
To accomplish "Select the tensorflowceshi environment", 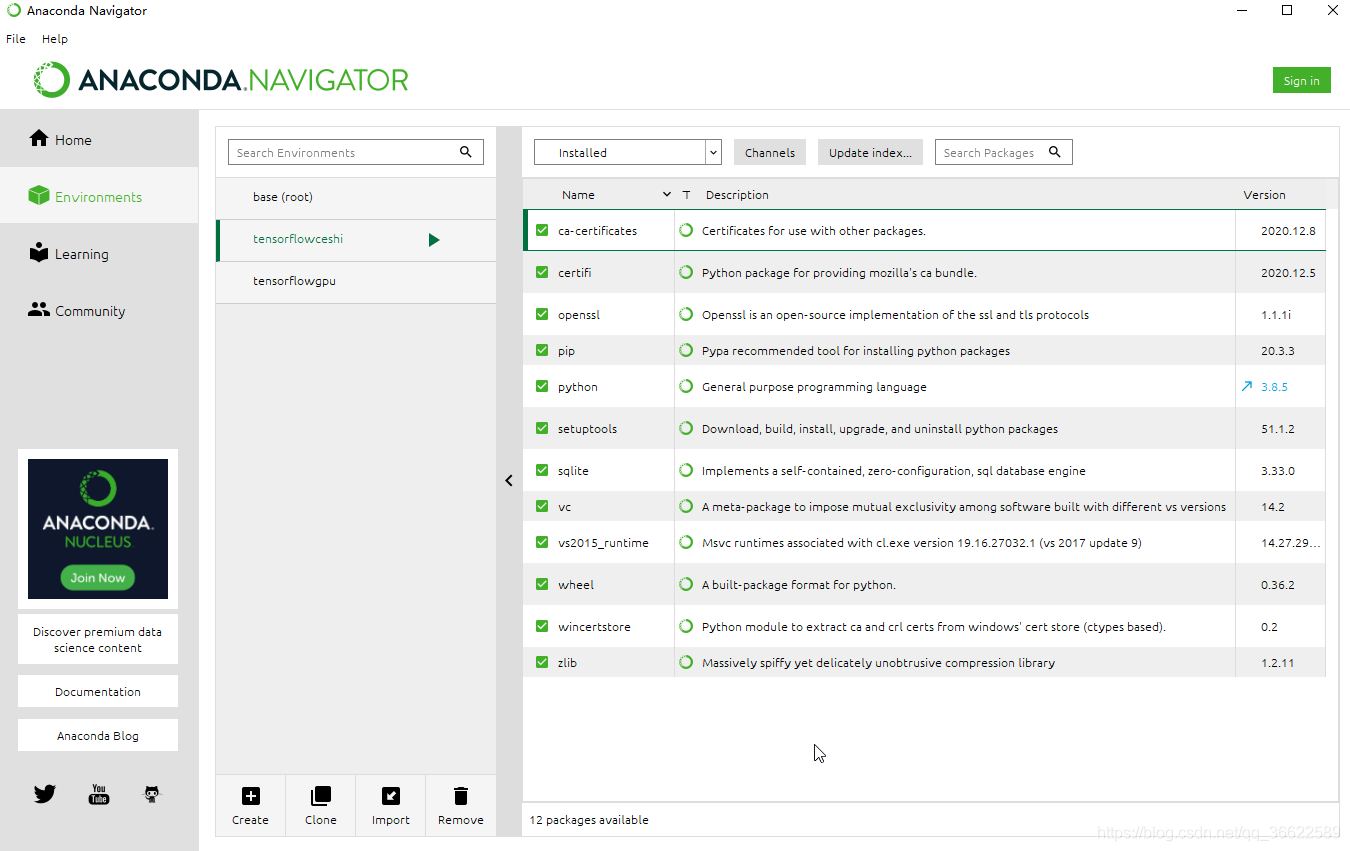I will (x=356, y=239).
